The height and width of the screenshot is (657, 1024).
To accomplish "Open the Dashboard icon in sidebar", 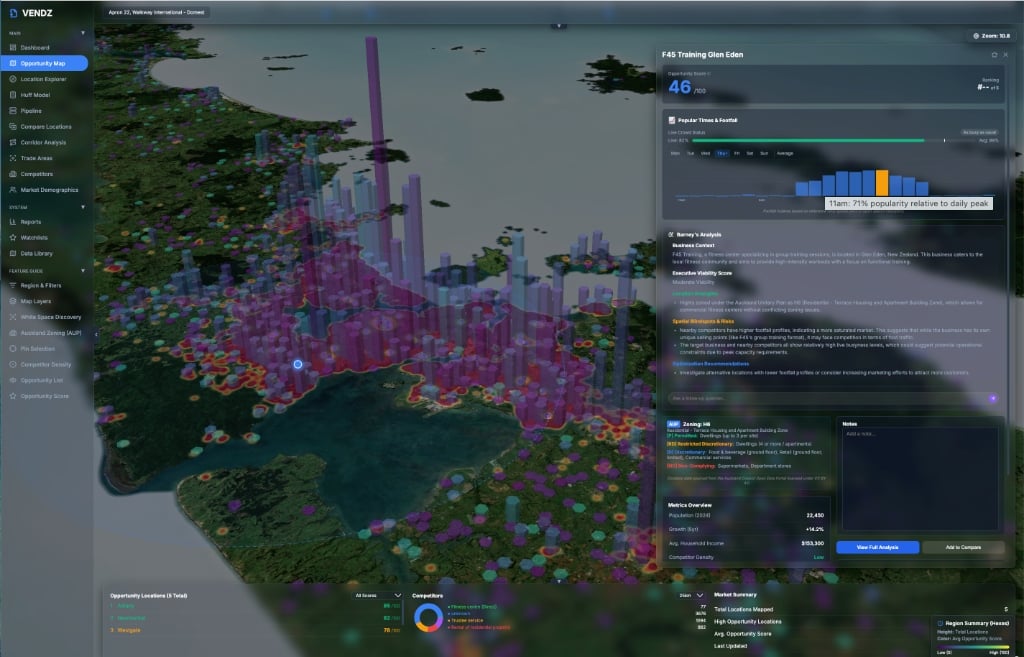I will 13,48.
